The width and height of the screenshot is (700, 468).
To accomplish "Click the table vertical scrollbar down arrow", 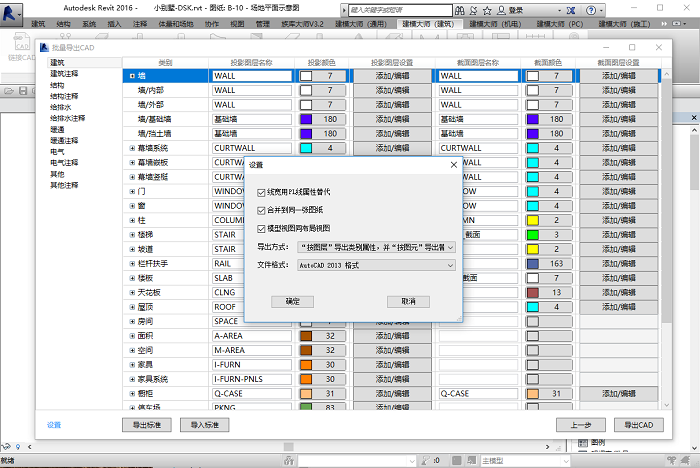I will [667, 405].
